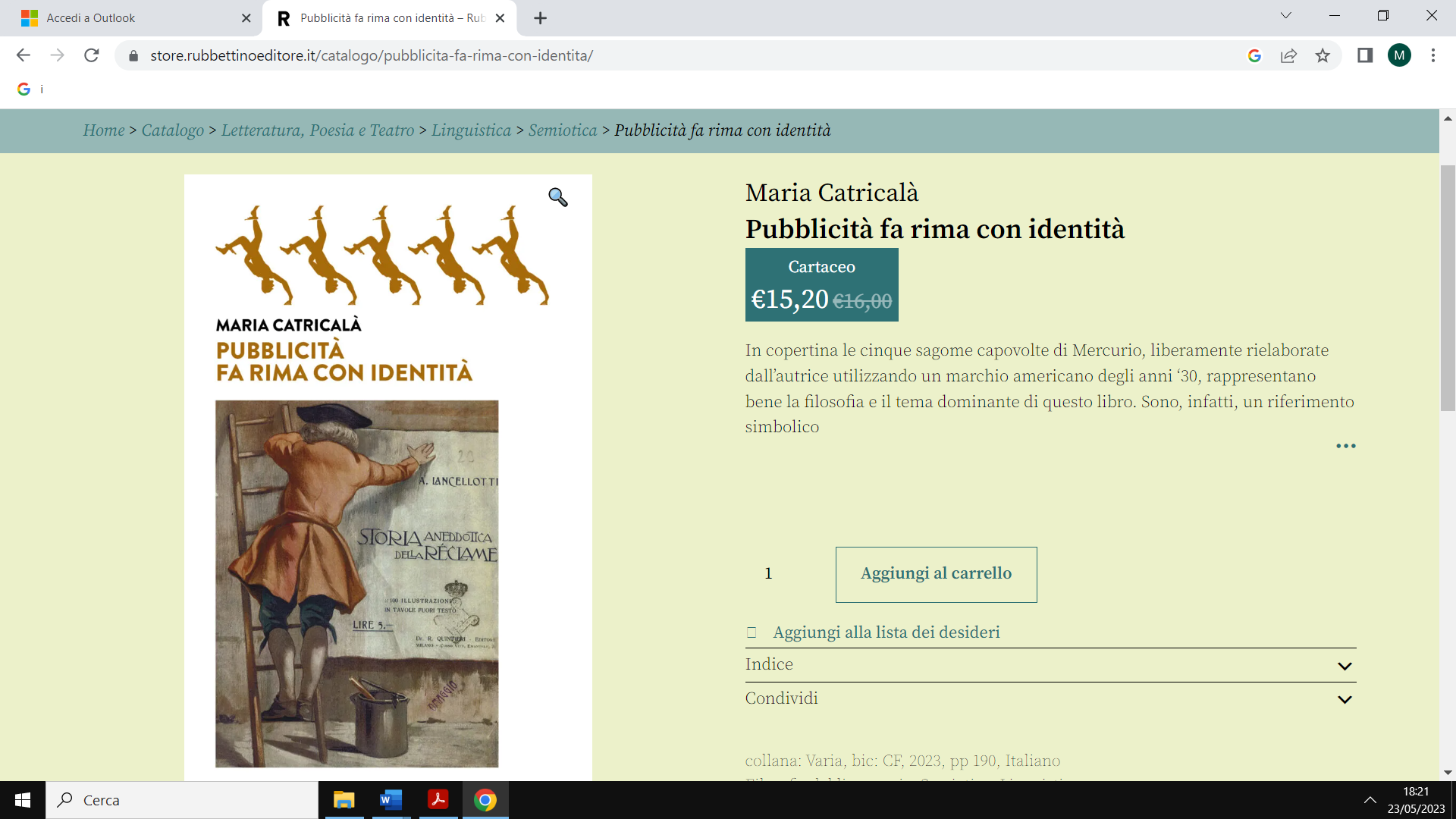Image resolution: width=1456 pixels, height=819 pixels.
Task: Open File Explorer from the taskbar
Action: click(344, 800)
